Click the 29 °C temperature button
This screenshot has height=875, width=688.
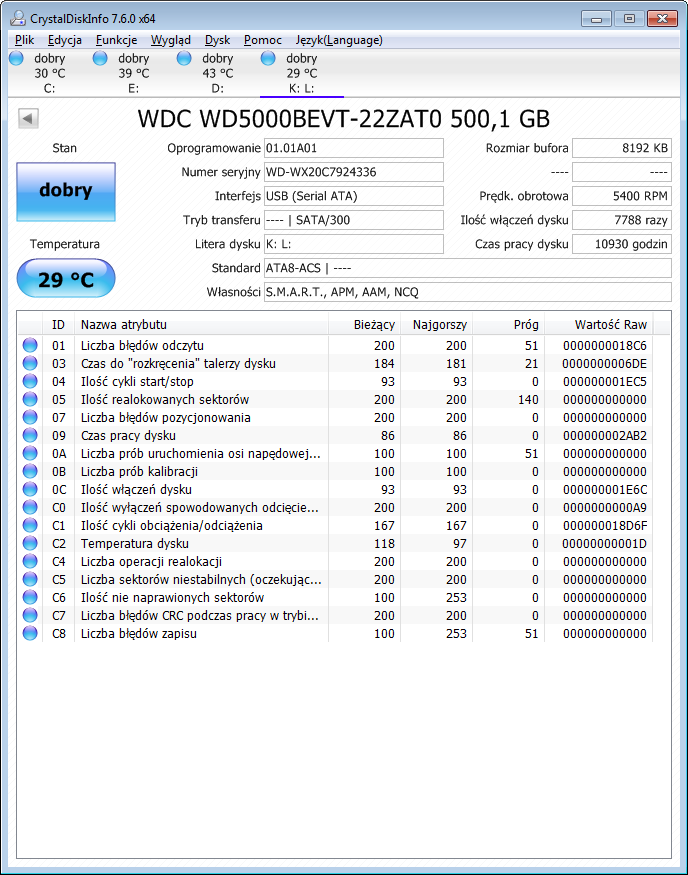coord(66,278)
